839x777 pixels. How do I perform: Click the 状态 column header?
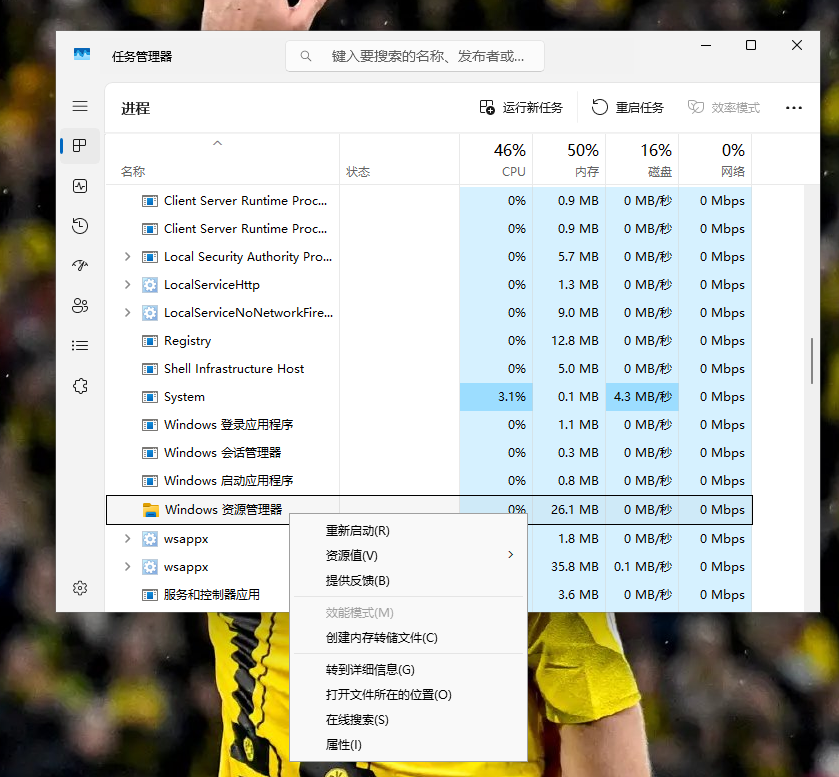(x=399, y=159)
